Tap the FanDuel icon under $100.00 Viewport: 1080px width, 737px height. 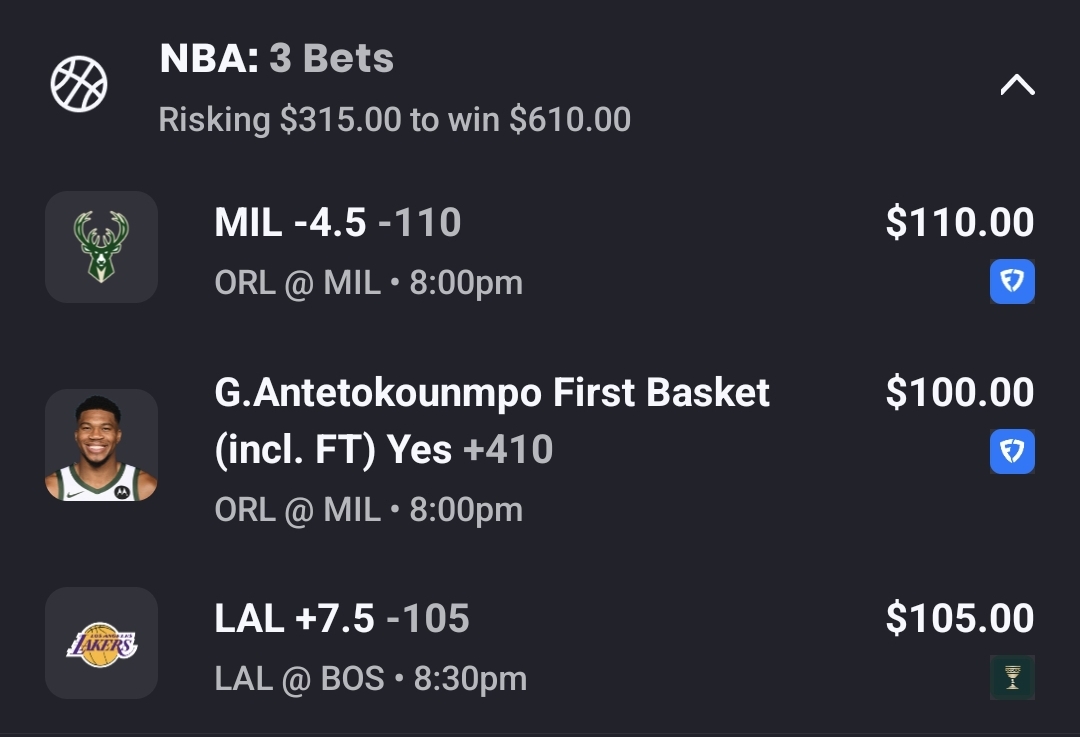click(x=1012, y=451)
